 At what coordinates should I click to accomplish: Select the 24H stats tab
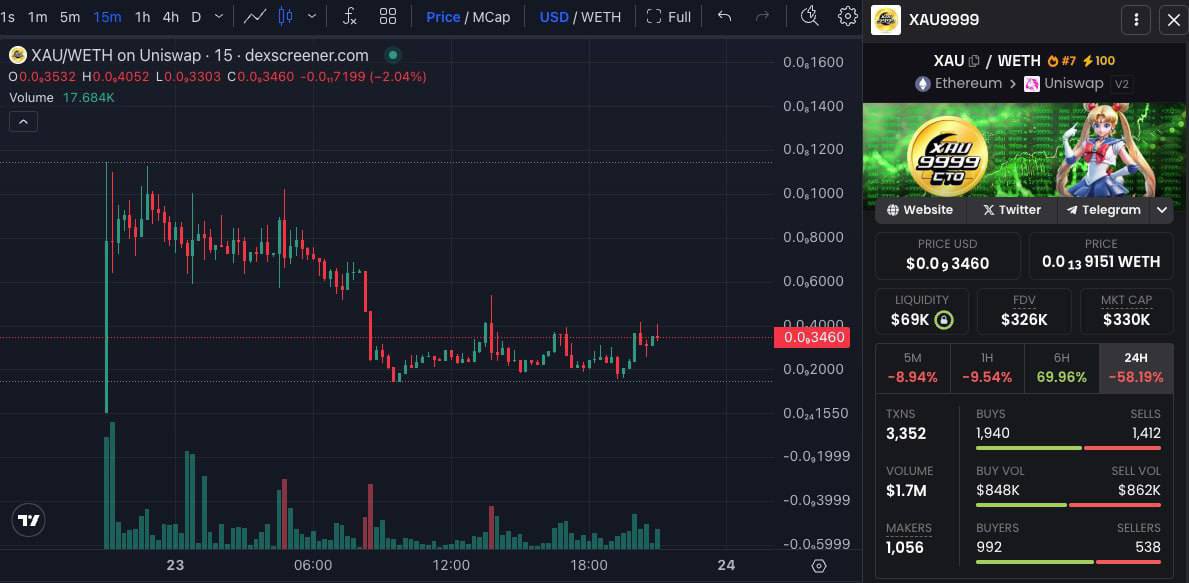click(1136, 368)
